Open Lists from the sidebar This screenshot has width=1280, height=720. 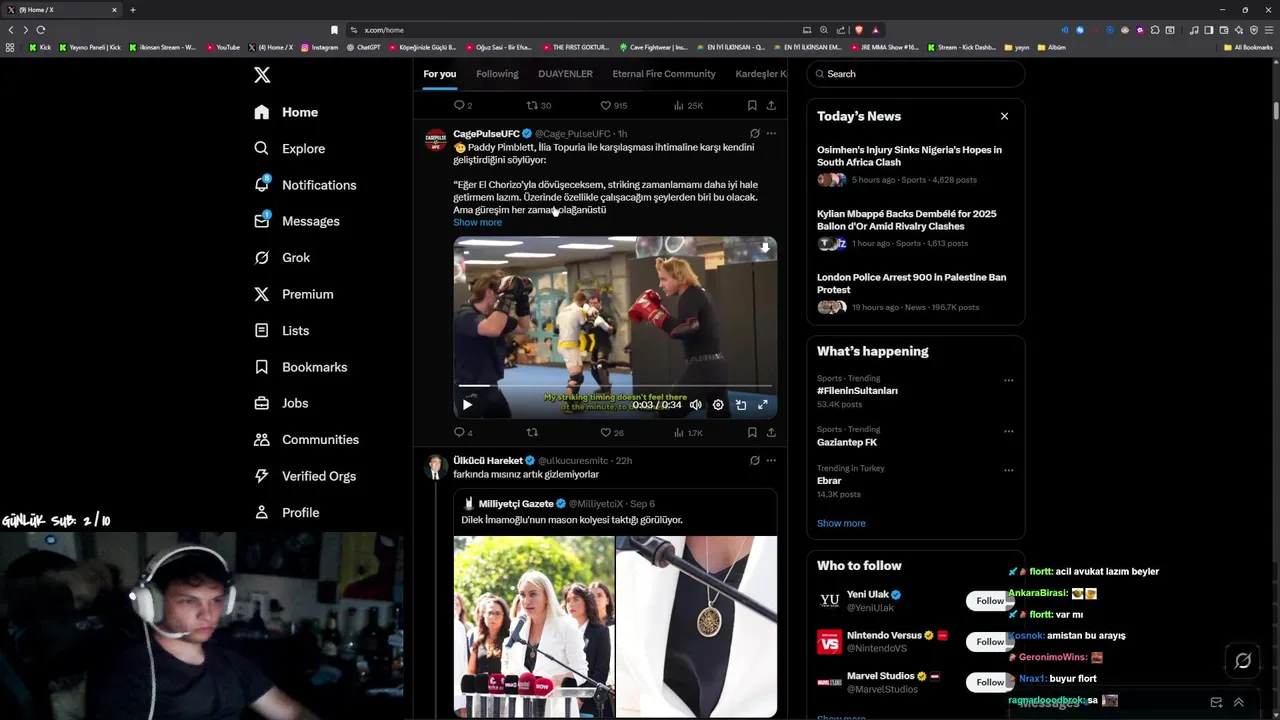(282, 330)
